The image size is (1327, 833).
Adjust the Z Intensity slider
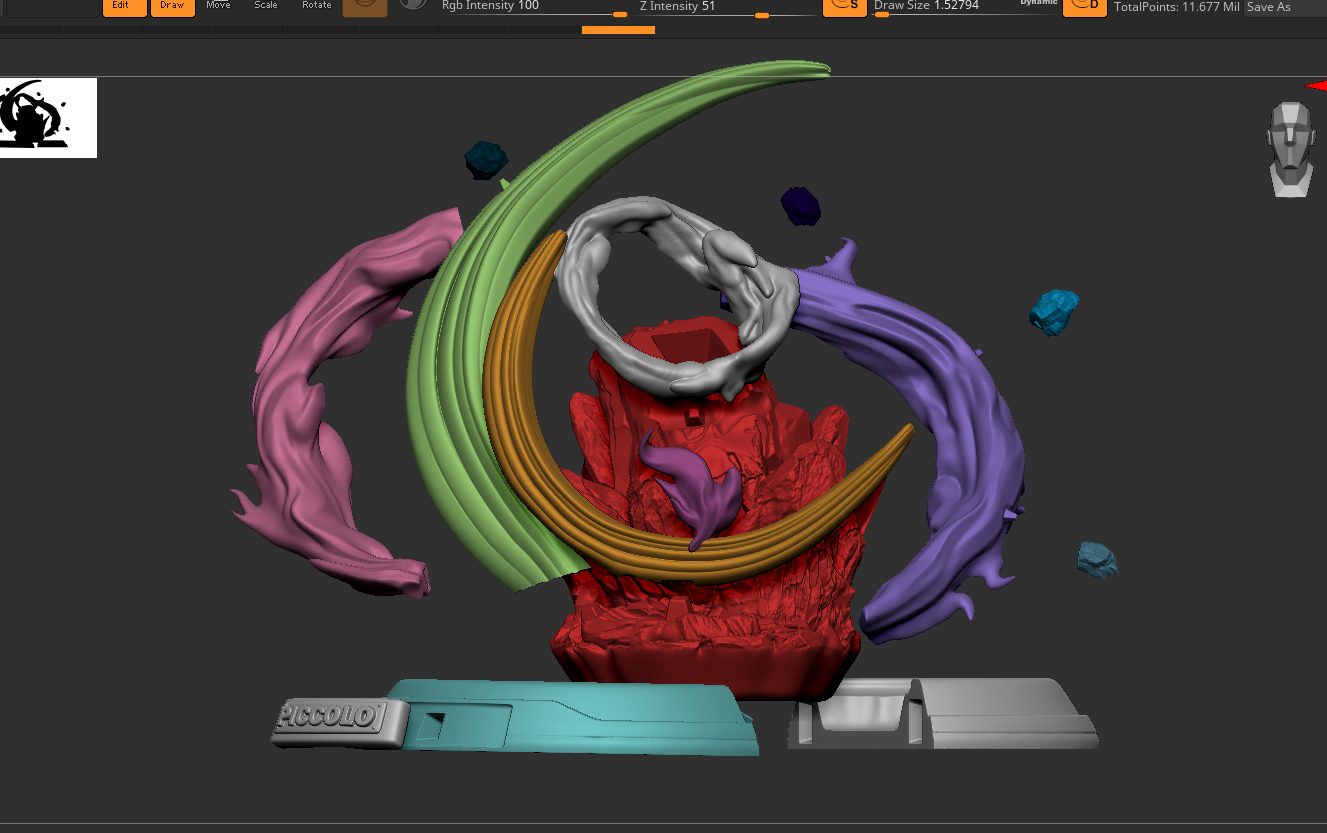point(727,9)
